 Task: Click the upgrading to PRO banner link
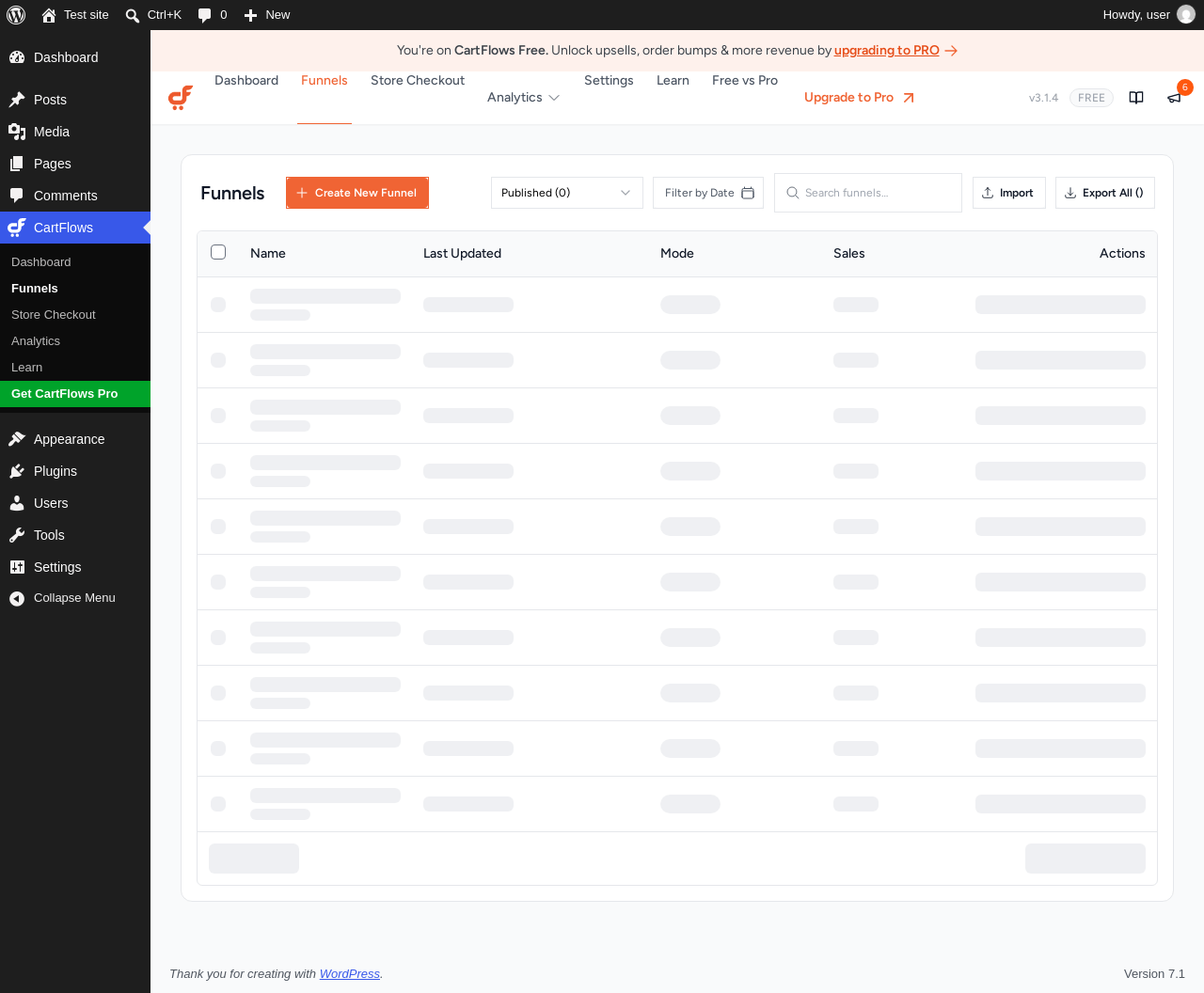coord(886,51)
